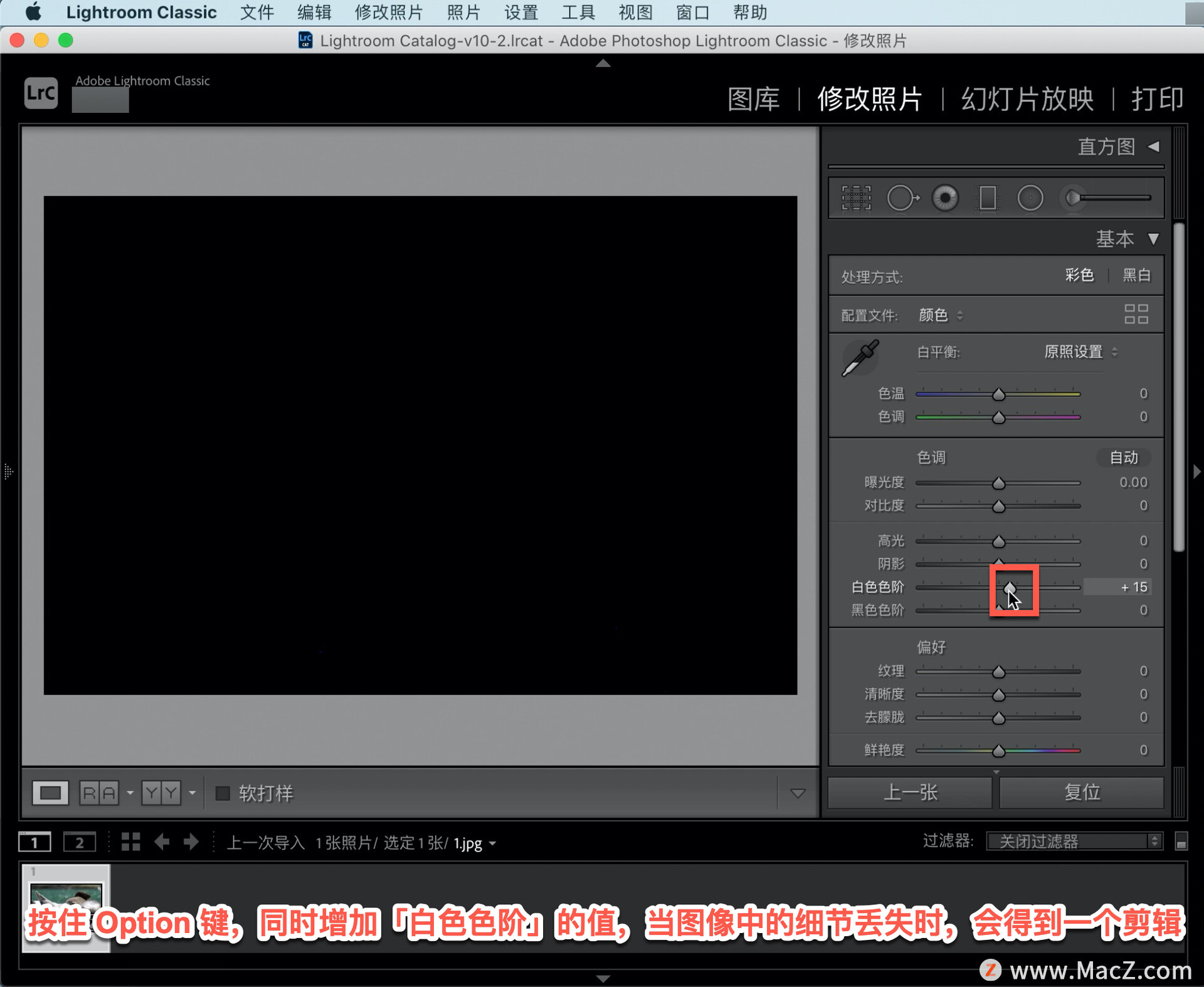Select the Red Eye Correction tool
This screenshot has height=987, width=1204.
click(x=945, y=198)
